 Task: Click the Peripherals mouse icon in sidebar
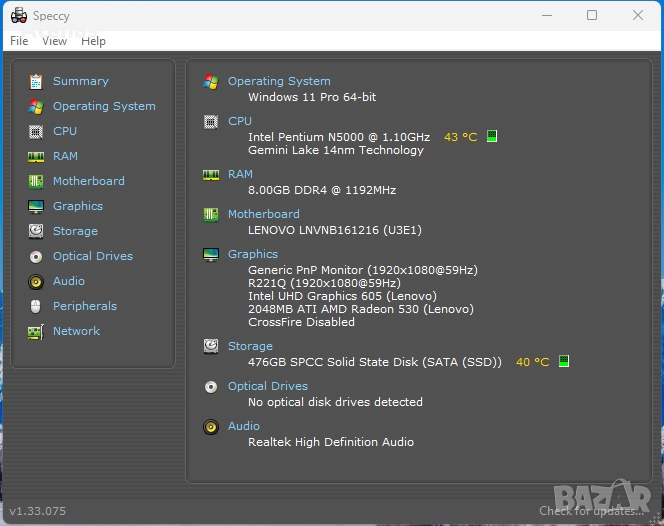36,306
